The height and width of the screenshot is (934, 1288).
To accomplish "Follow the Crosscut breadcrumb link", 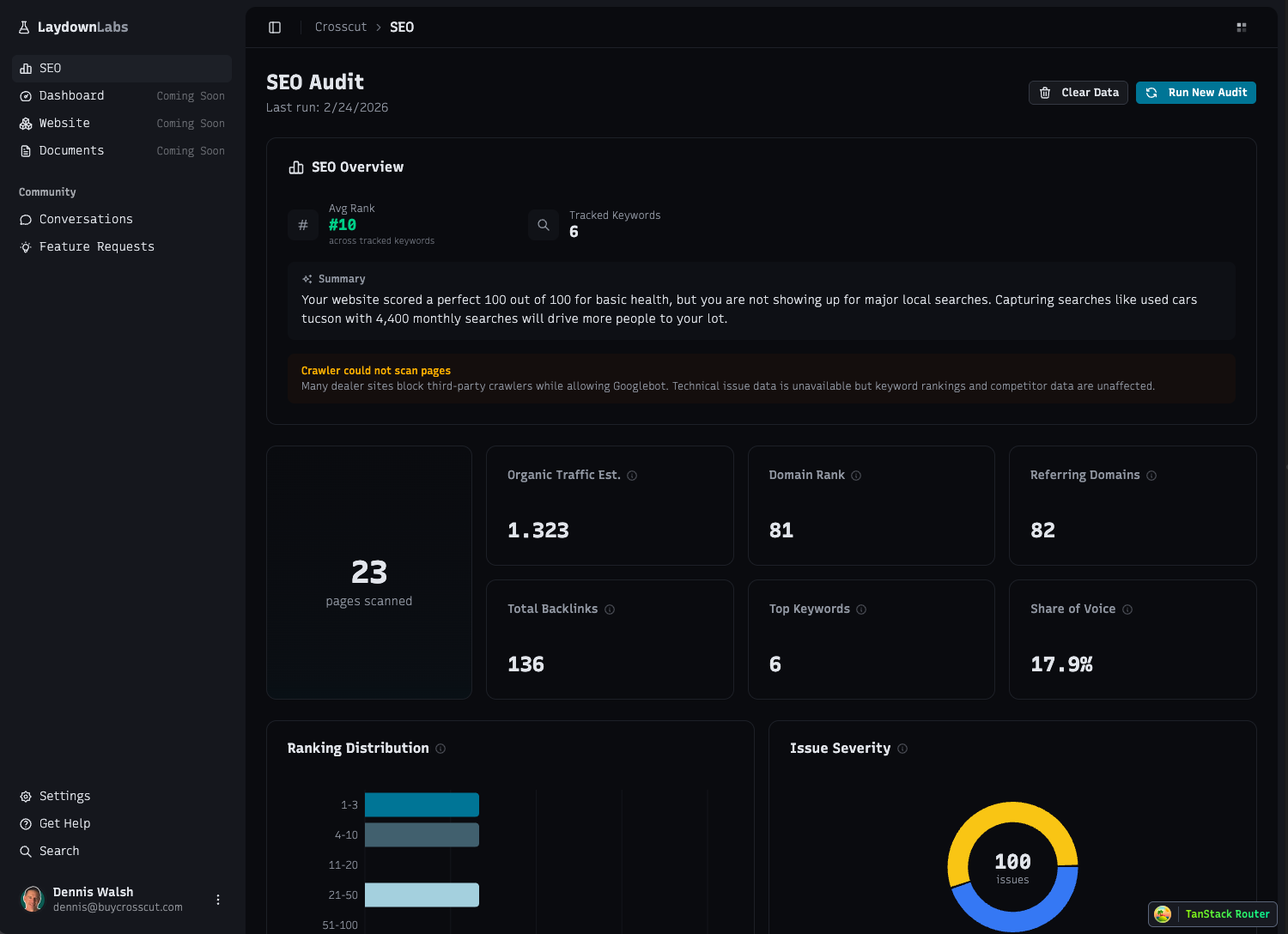I will tap(341, 27).
